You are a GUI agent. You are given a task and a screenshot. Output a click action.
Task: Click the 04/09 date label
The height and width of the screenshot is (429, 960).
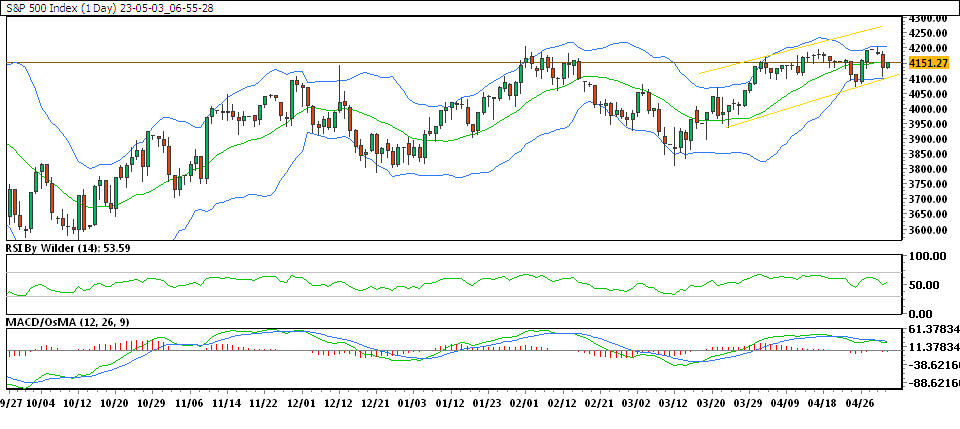(787, 404)
